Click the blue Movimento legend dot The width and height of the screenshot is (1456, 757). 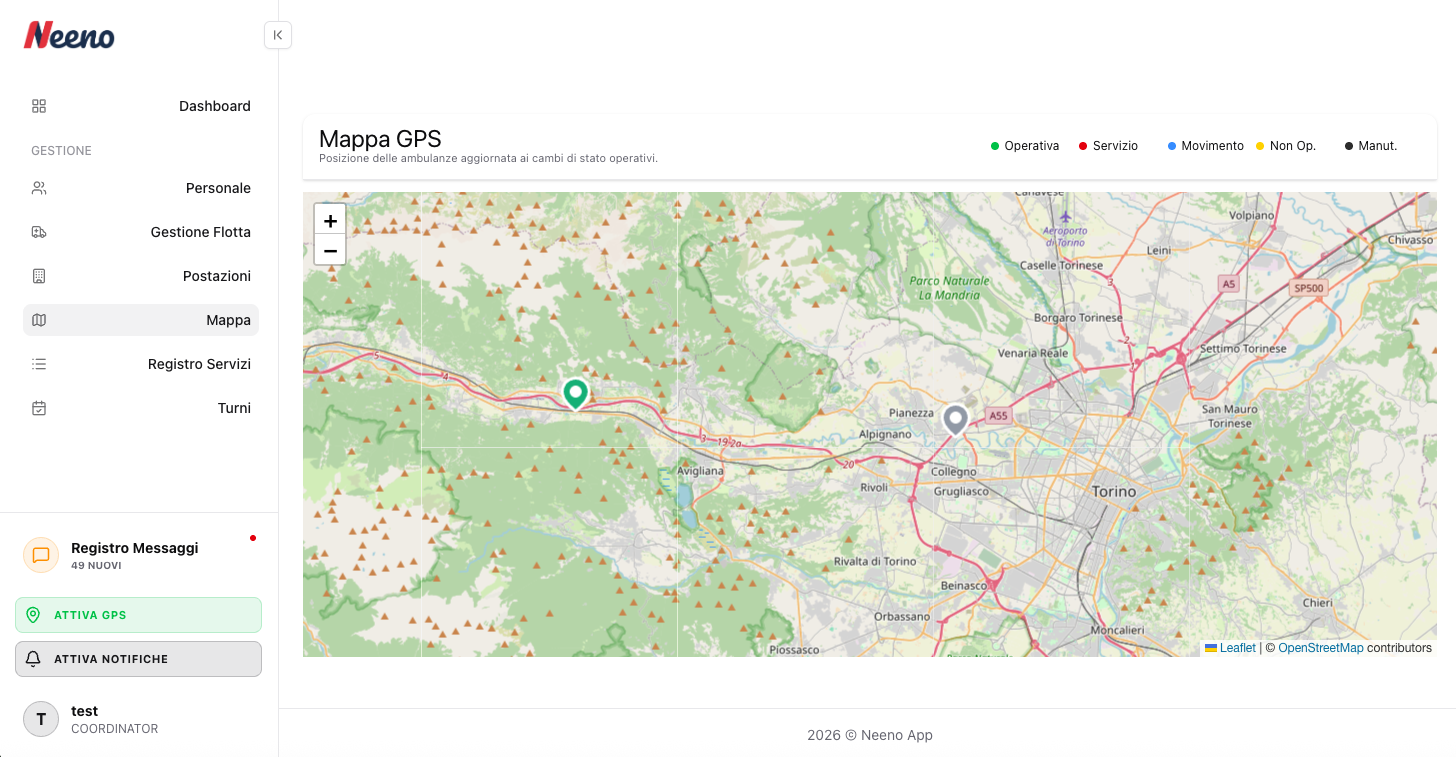[1172, 146]
